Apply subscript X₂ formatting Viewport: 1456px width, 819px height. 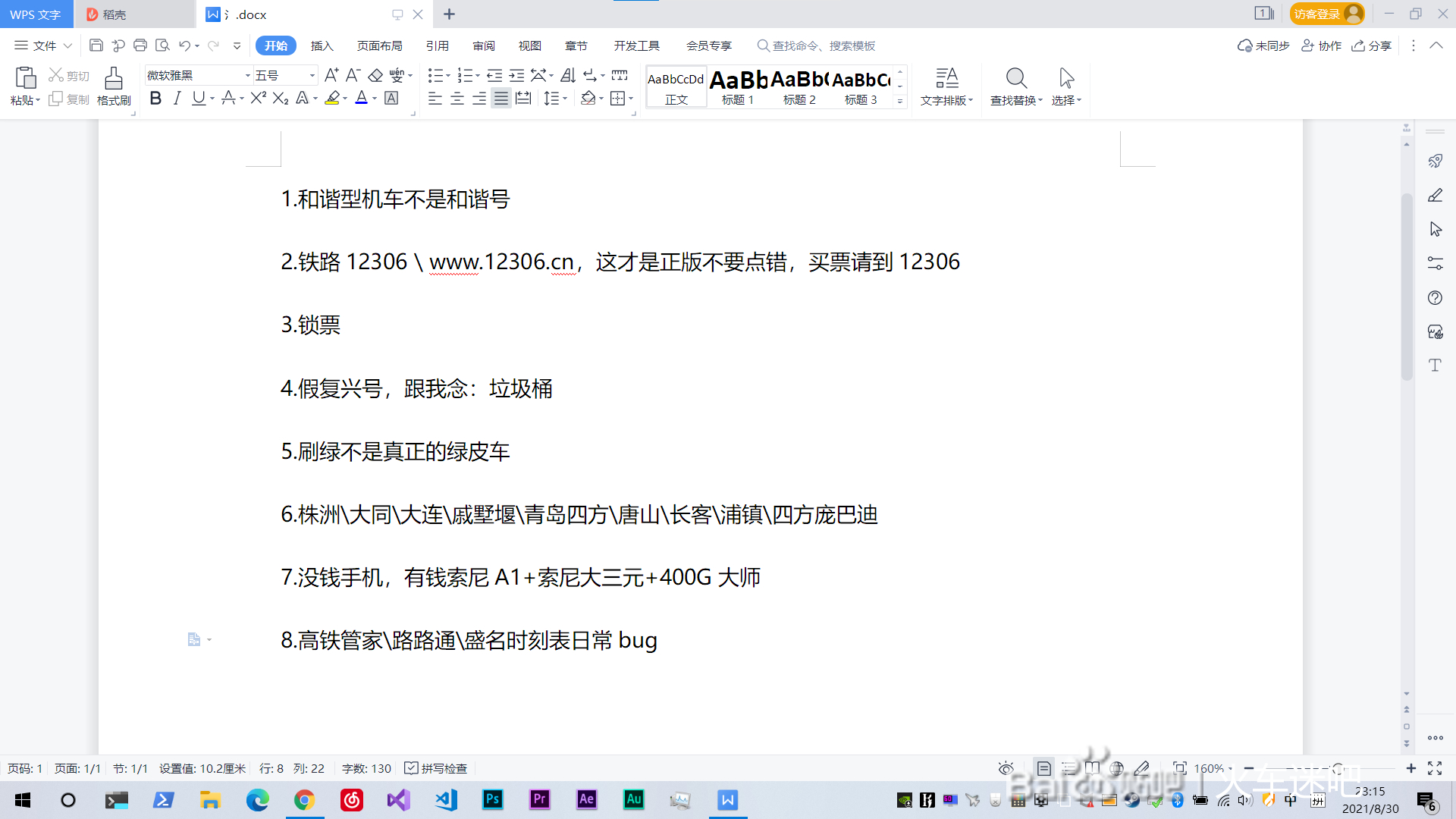(x=281, y=98)
